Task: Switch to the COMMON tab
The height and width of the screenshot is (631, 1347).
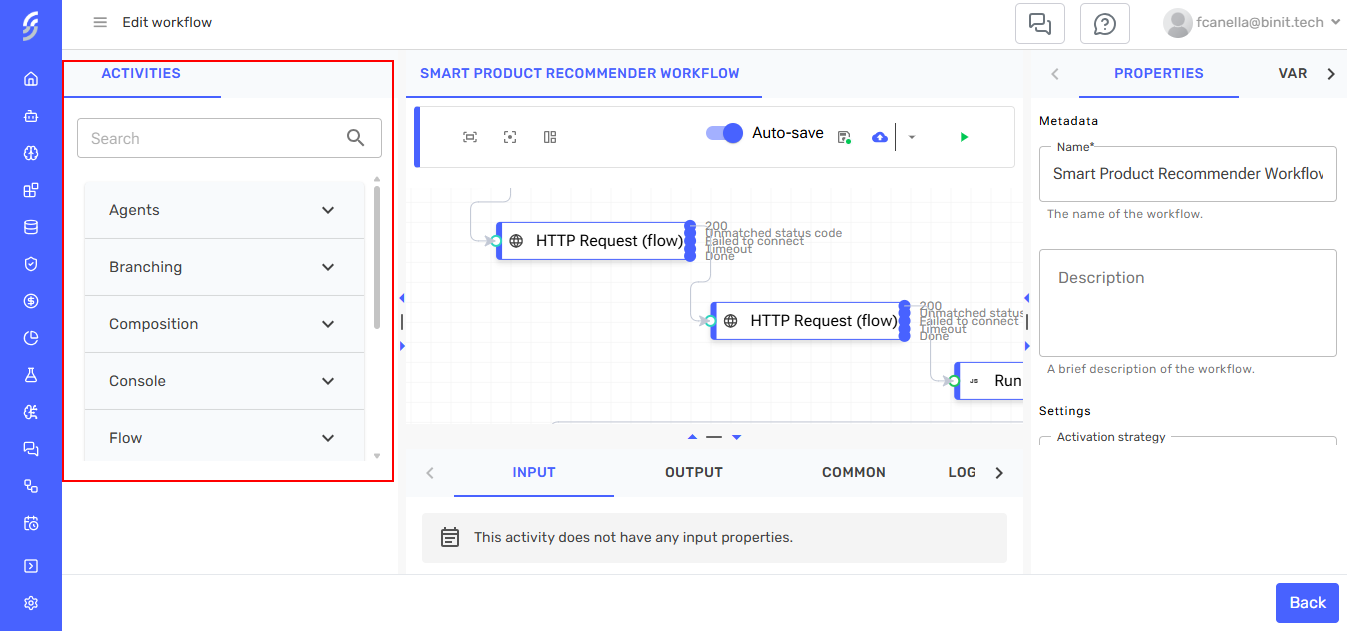Action: [853, 472]
